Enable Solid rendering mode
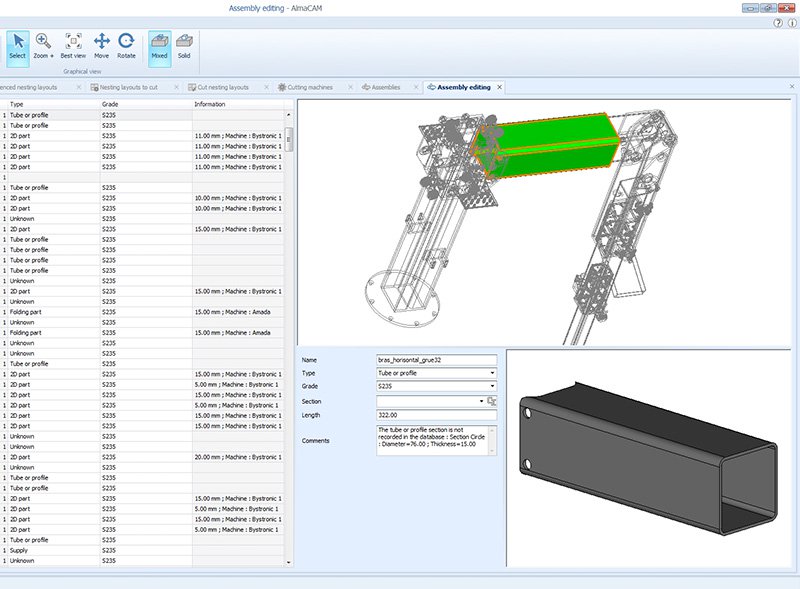The height and width of the screenshot is (589, 800). [184, 42]
